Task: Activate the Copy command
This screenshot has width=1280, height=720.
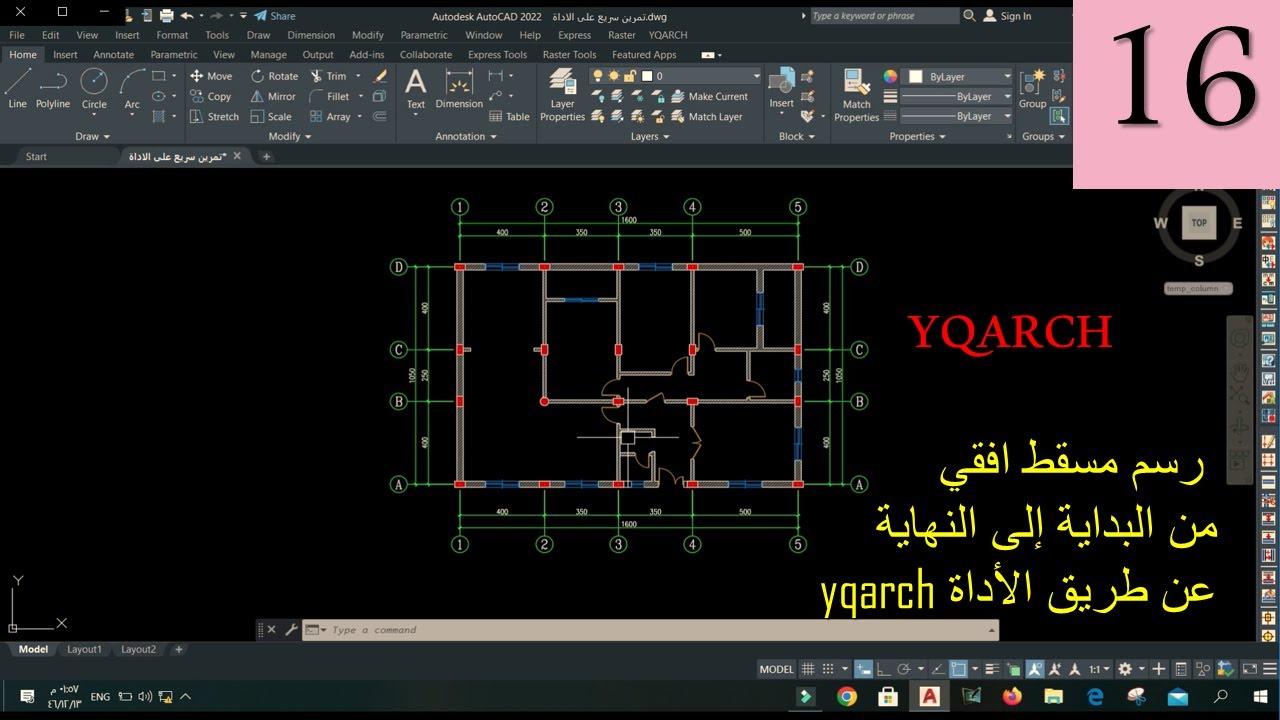Action: 211,97
